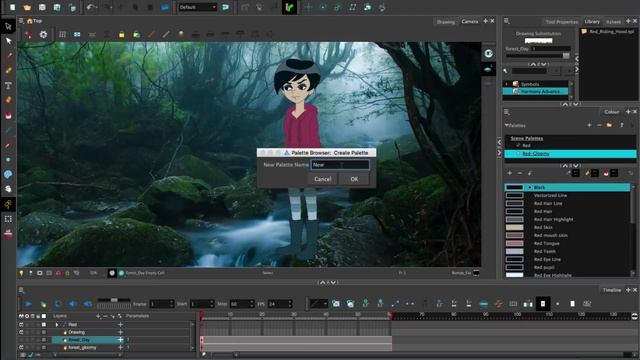Switch to the Drawing view tab
Viewport: 640px width, 360px height.
445,22
